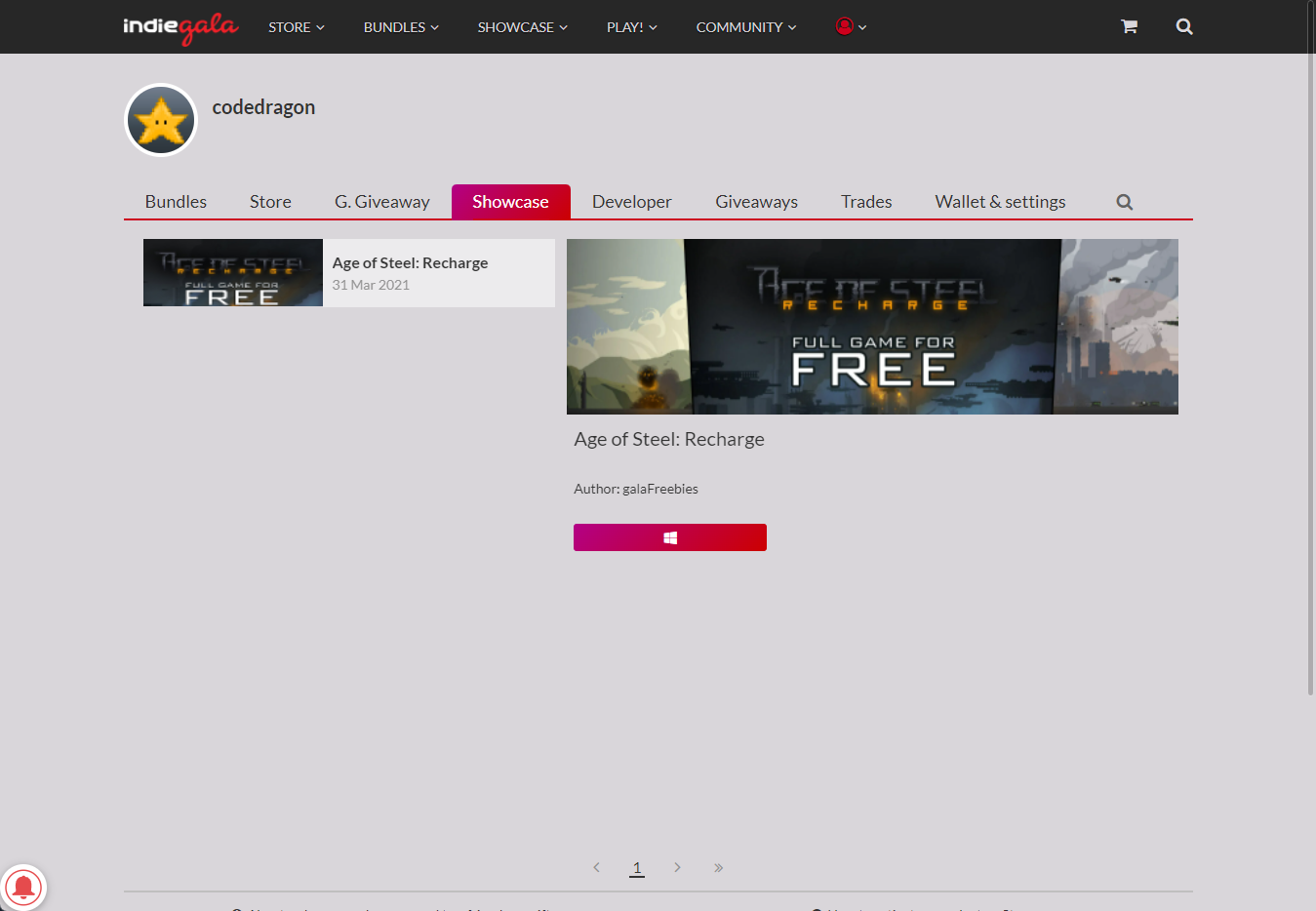Screen dimensions: 1316x911
Task: Select the Showcase tab
Action: point(510,202)
